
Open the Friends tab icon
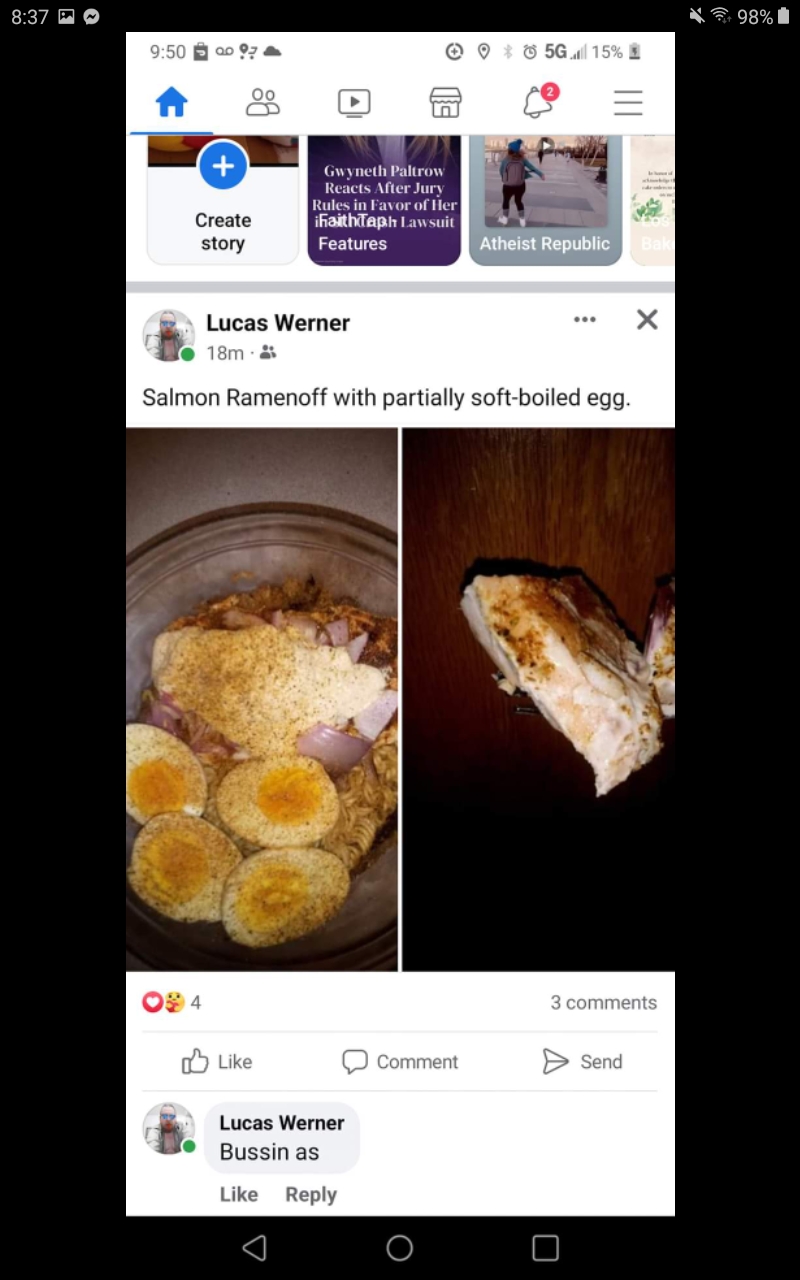coord(263,102)
